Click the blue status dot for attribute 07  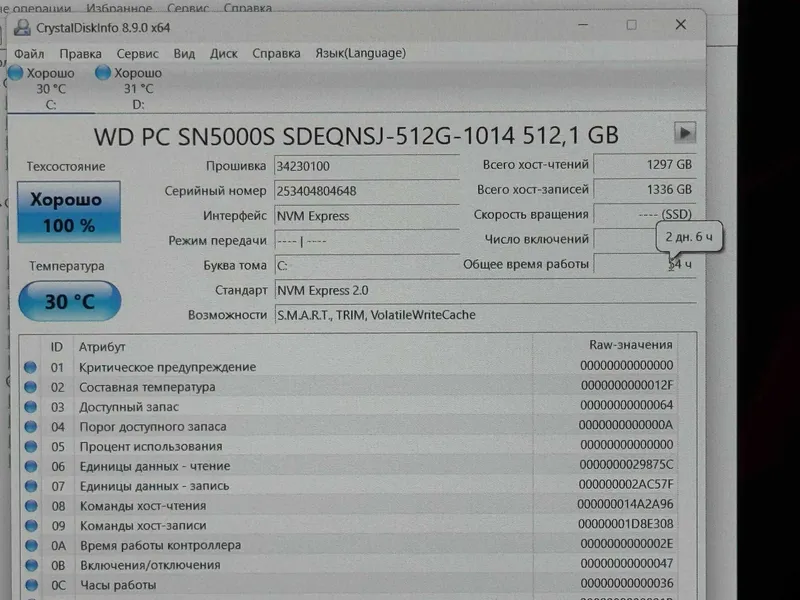coord(31,486)
